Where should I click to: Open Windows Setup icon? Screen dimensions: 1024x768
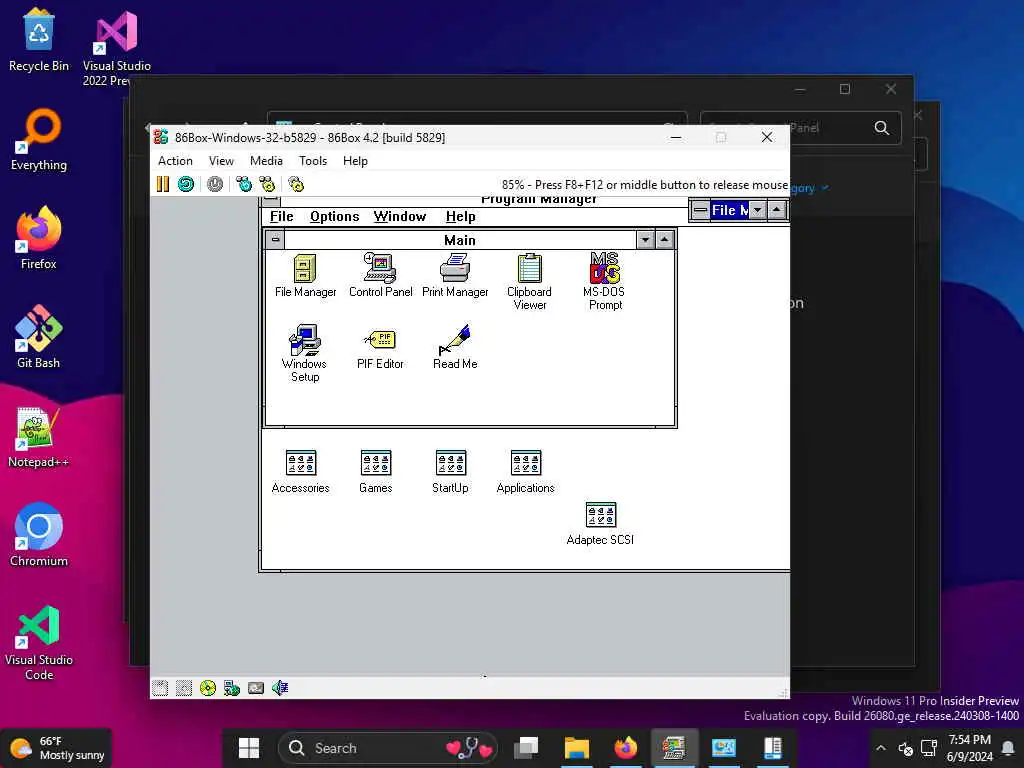click(304, 353)
